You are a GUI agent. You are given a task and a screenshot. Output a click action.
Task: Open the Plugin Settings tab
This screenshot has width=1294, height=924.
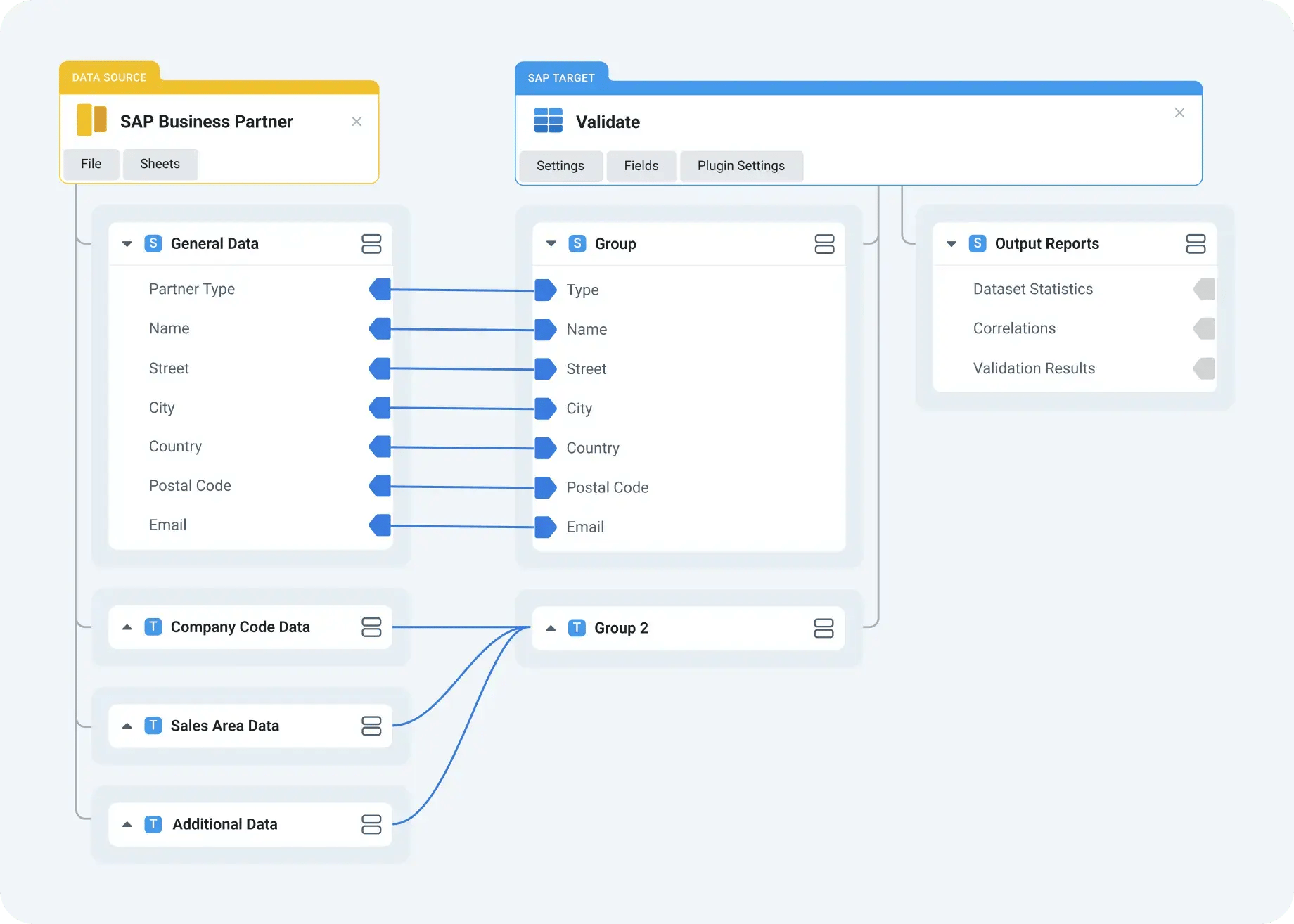tap(741, 166)
